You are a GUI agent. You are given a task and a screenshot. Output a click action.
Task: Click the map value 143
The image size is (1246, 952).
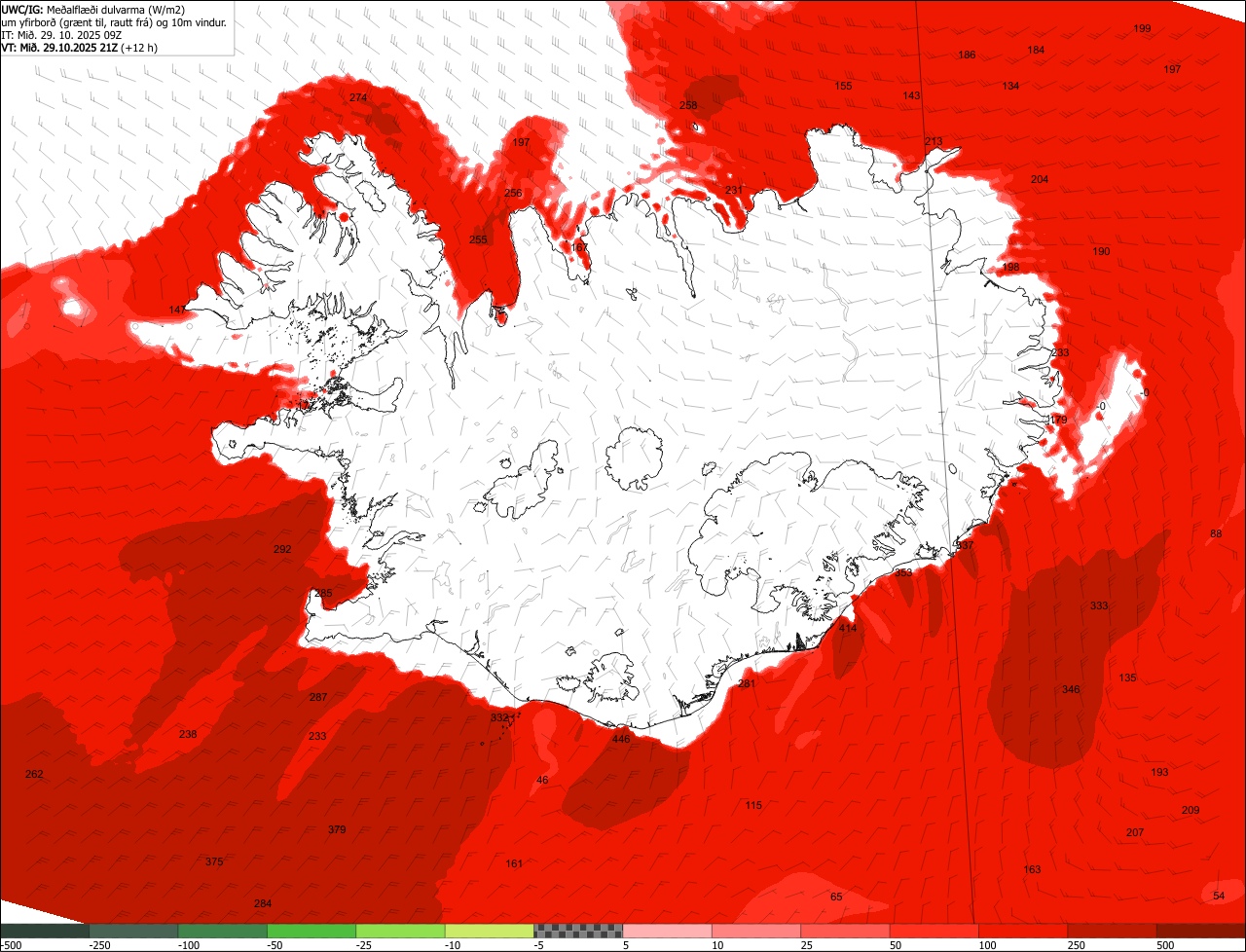click(x=911, y=95)
